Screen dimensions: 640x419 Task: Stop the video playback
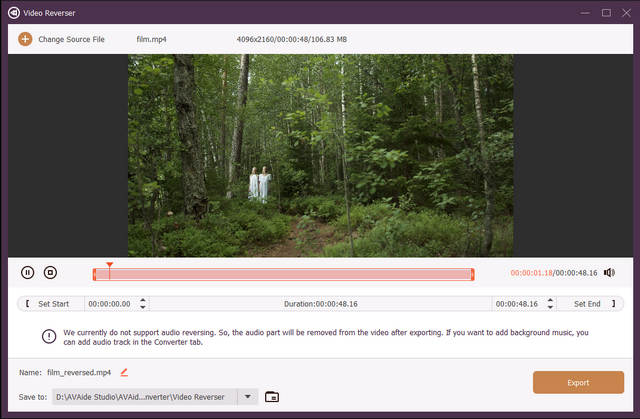pyautogui.click(x=50, y=272)
